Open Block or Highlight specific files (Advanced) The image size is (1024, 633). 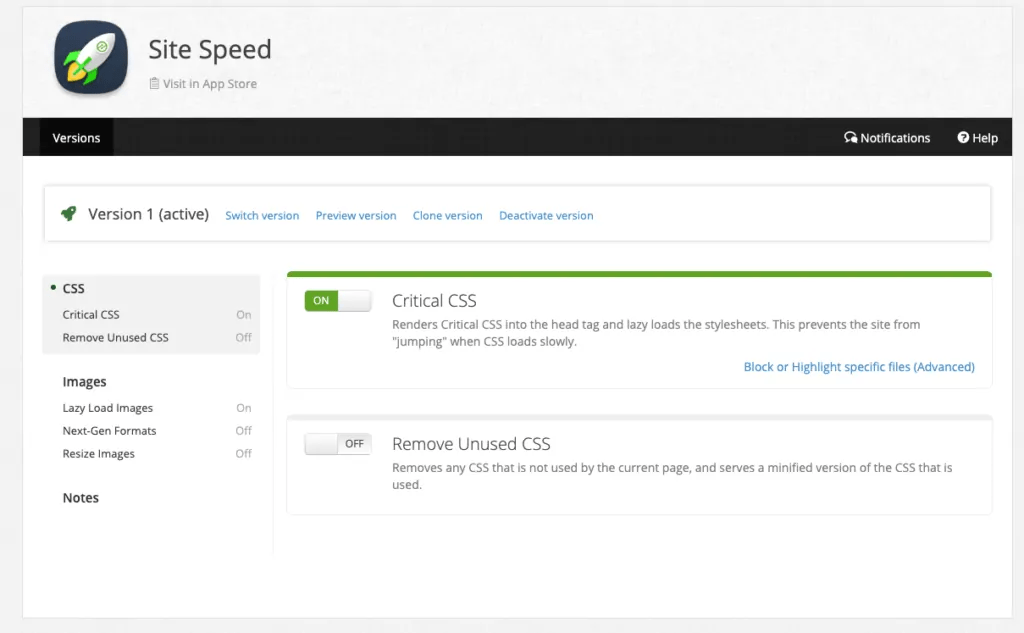[x=859, y=366]
